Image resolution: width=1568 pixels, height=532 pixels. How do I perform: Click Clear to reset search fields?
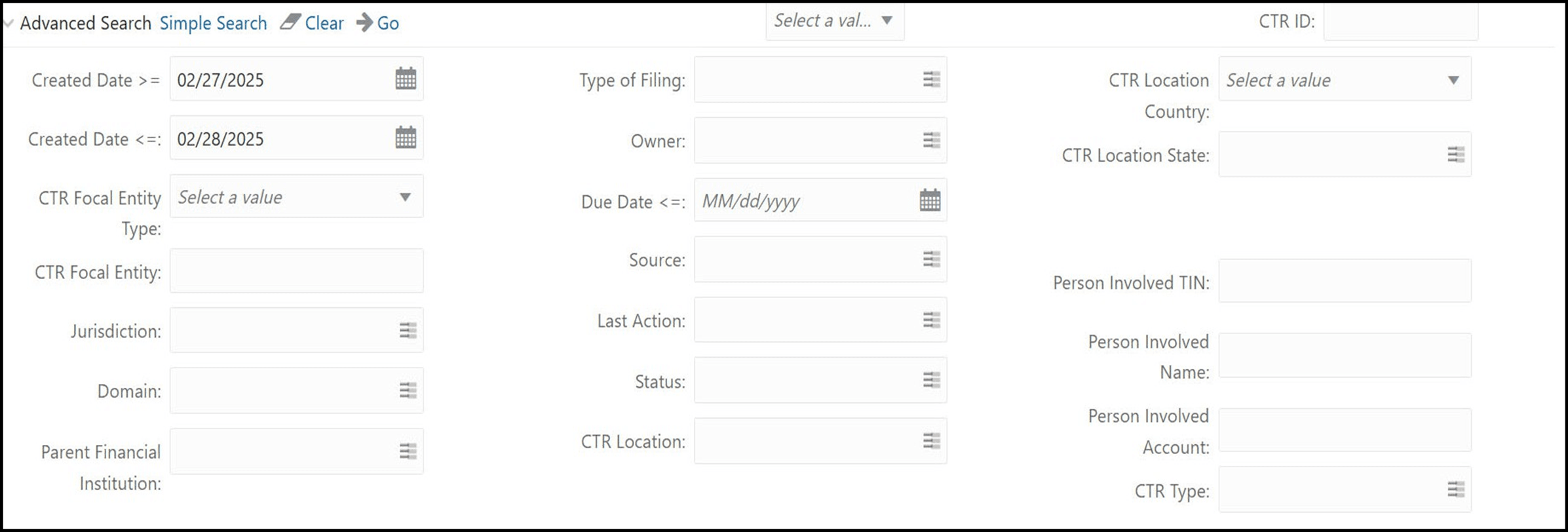324,23
